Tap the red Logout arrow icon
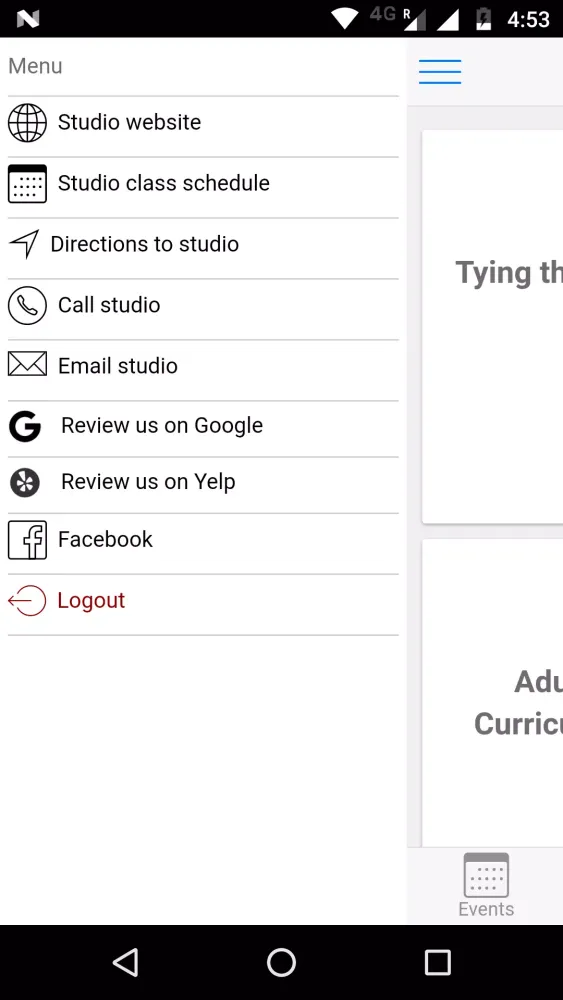Image resolution: width=563 pixels, height=1000 pixels. tap(27, 601)
